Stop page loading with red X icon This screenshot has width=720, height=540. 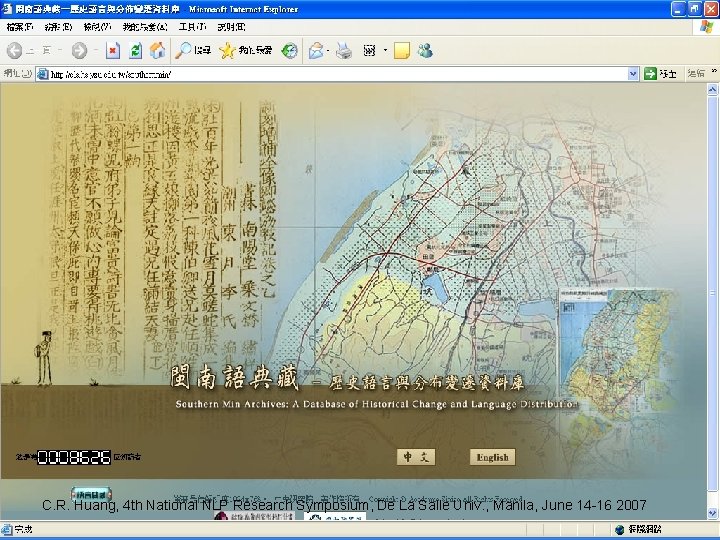pos(112,51)
